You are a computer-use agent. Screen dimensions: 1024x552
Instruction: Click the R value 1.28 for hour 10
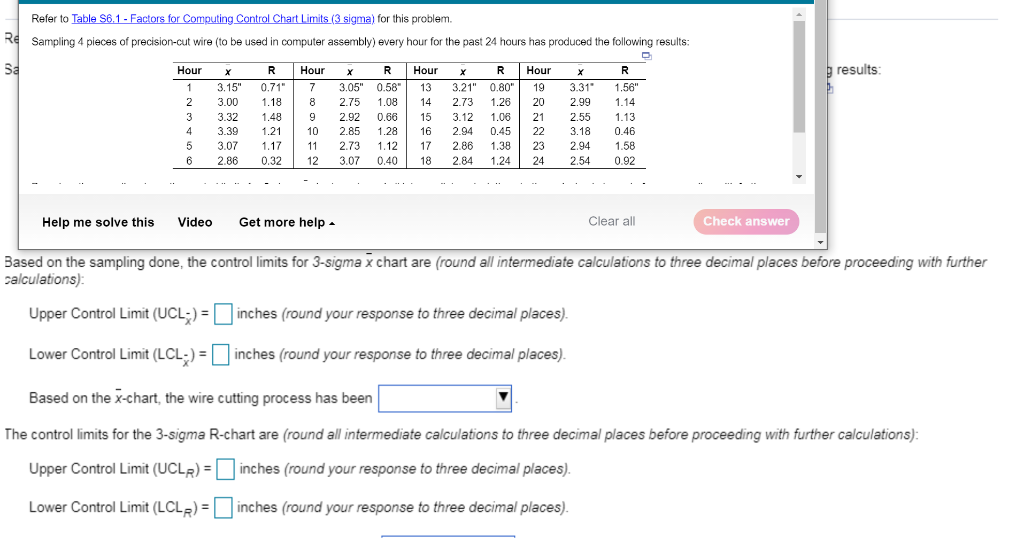click(387, 131)
